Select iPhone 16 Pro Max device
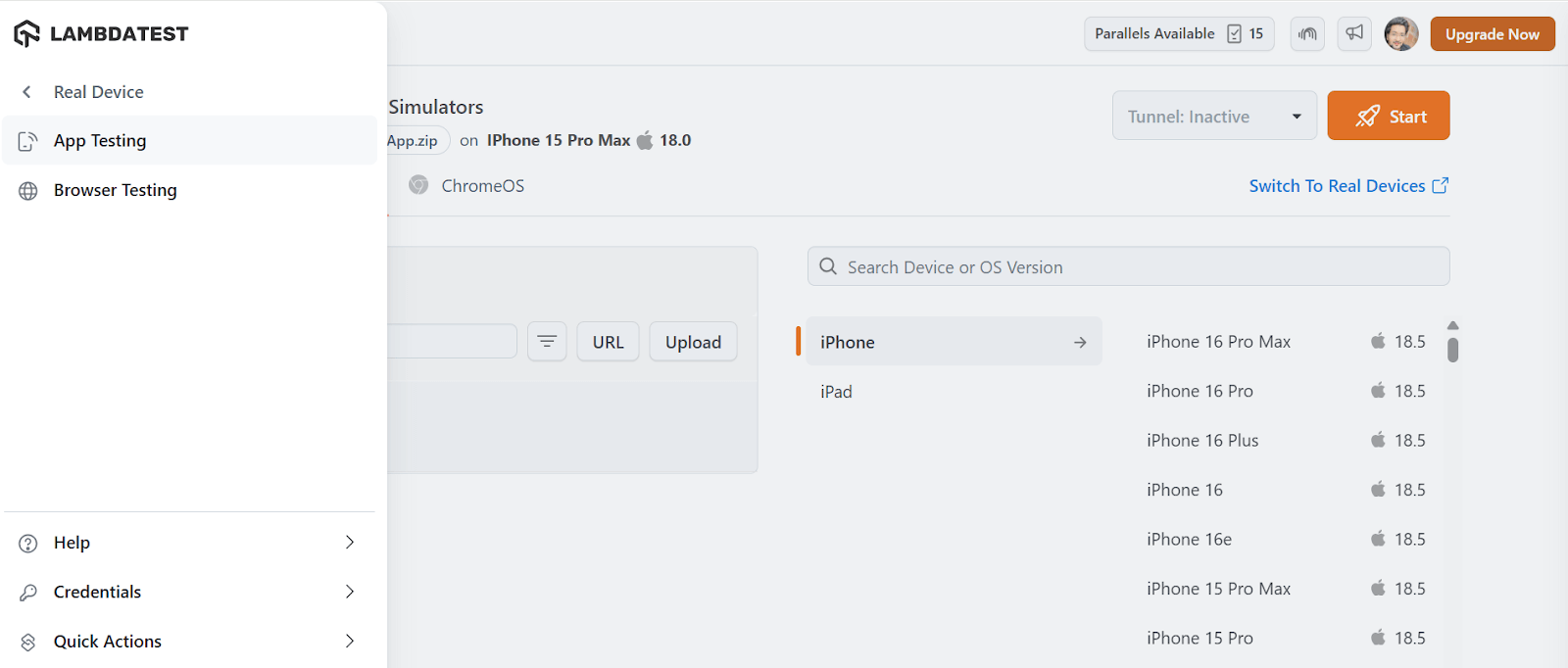 (x=1218, y=342)
